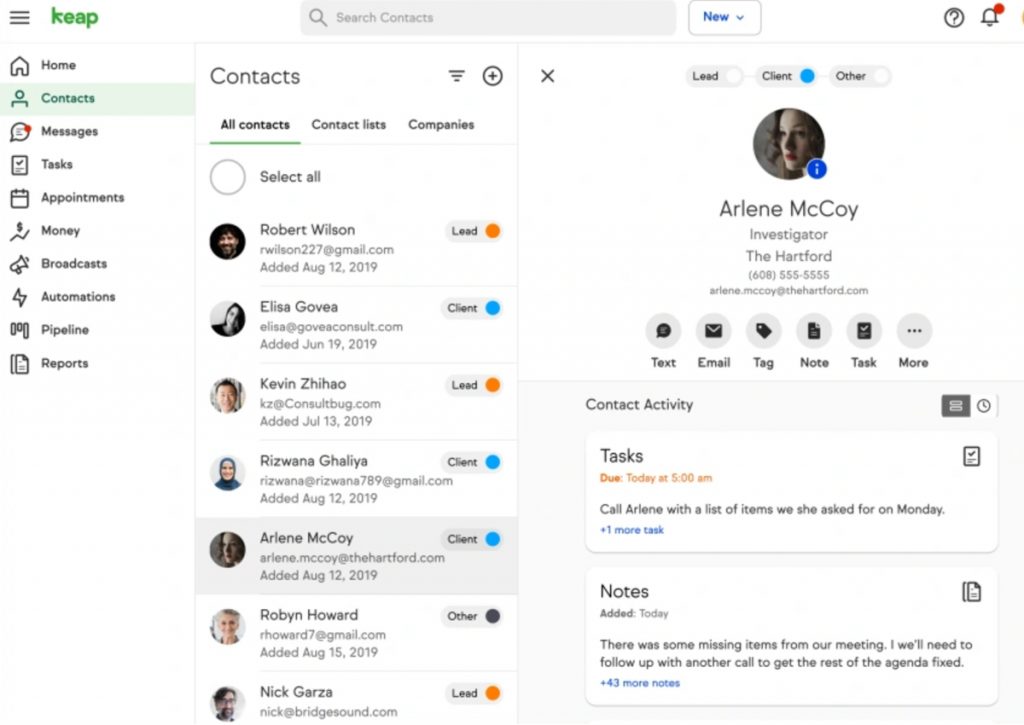
Task: Expand the More actions ellipsis
Action: (x=913, y=330)
